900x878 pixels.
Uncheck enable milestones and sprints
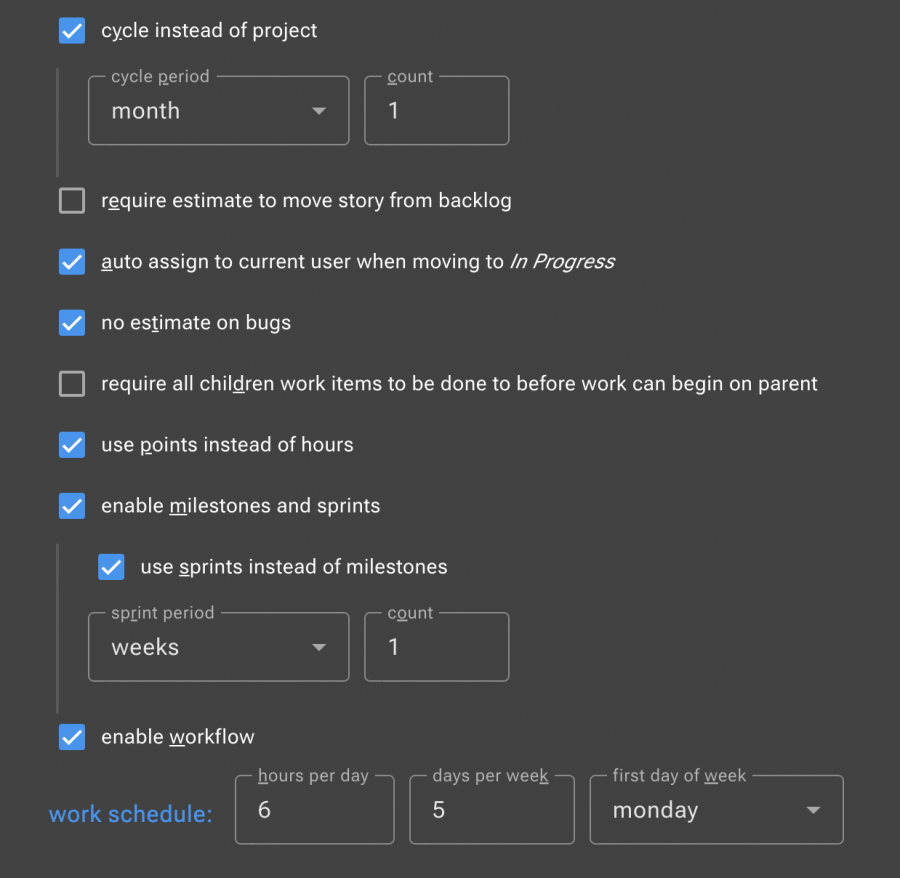point(72,506)
